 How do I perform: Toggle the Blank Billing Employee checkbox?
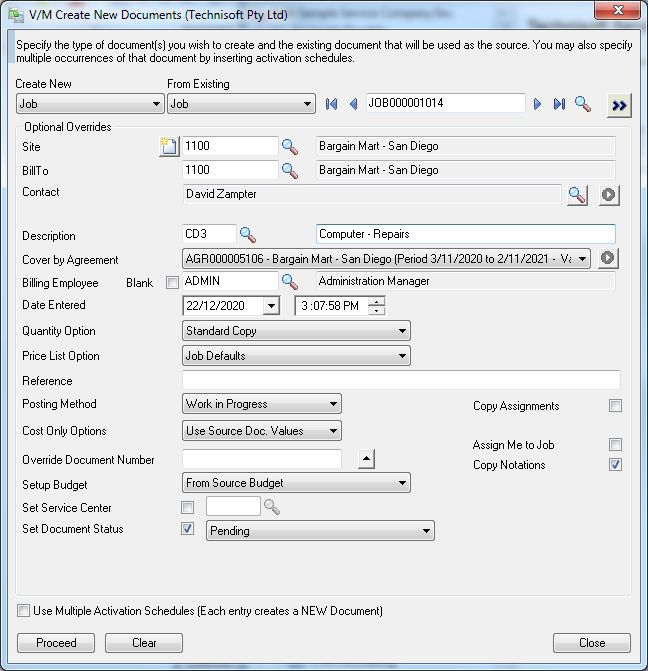172,282
